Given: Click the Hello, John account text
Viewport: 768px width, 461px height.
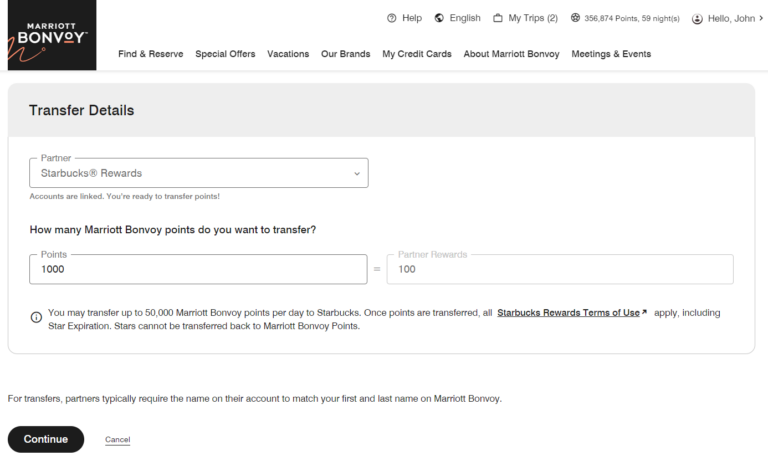Looking at the screenshot, I should pos(731,19).
